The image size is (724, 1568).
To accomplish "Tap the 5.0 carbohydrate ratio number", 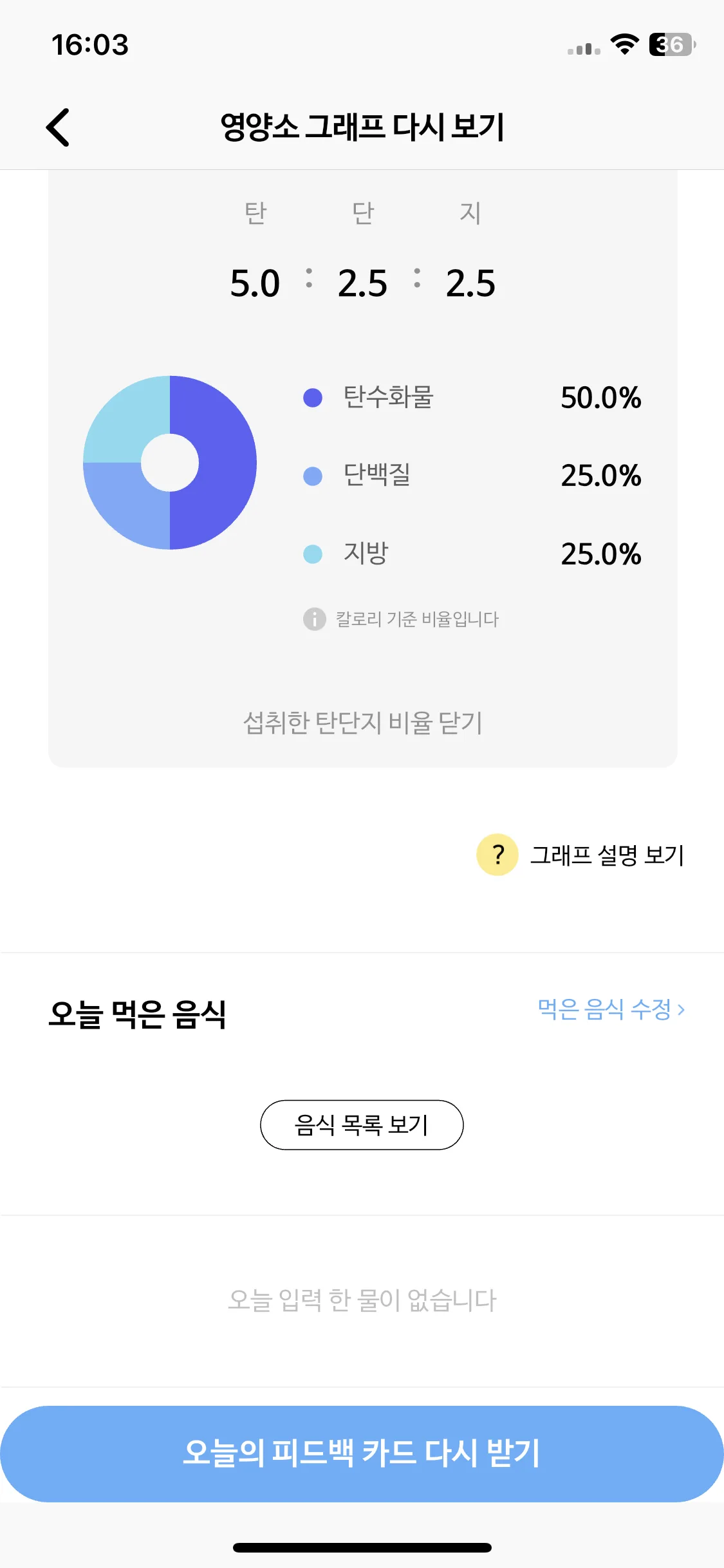I will tap(255, 284).
